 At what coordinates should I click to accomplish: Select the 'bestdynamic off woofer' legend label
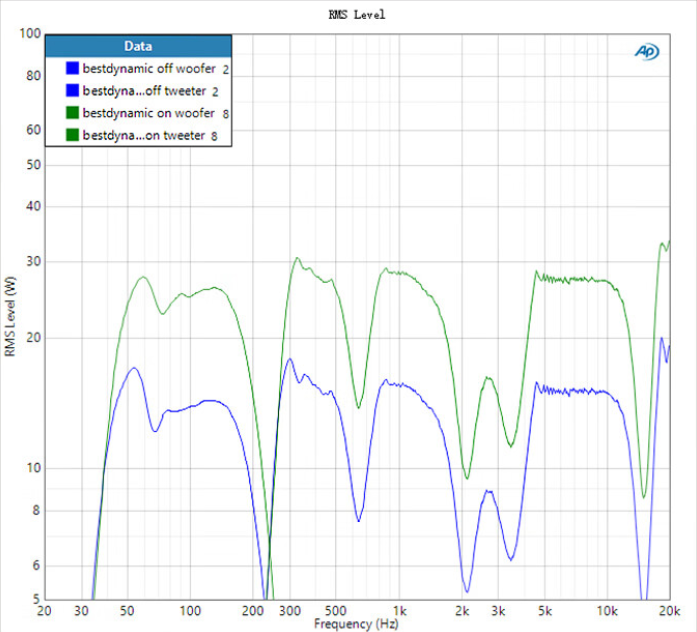click(149, 69)
